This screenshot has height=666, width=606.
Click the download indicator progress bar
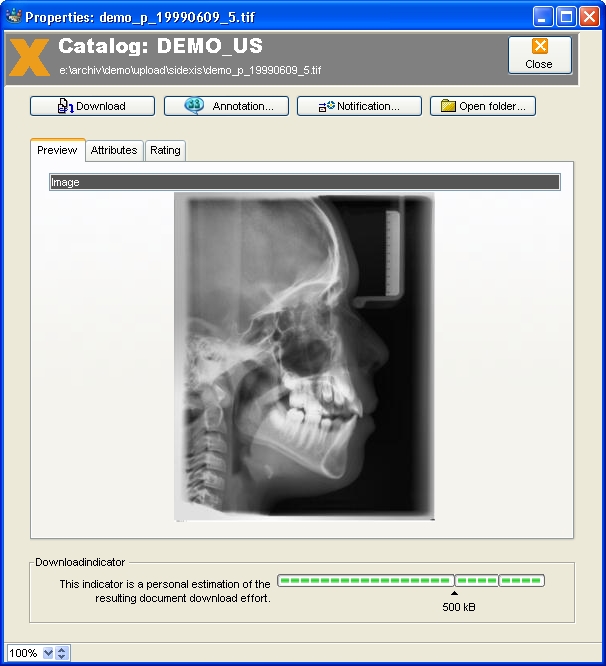click(x=411, y=580)
